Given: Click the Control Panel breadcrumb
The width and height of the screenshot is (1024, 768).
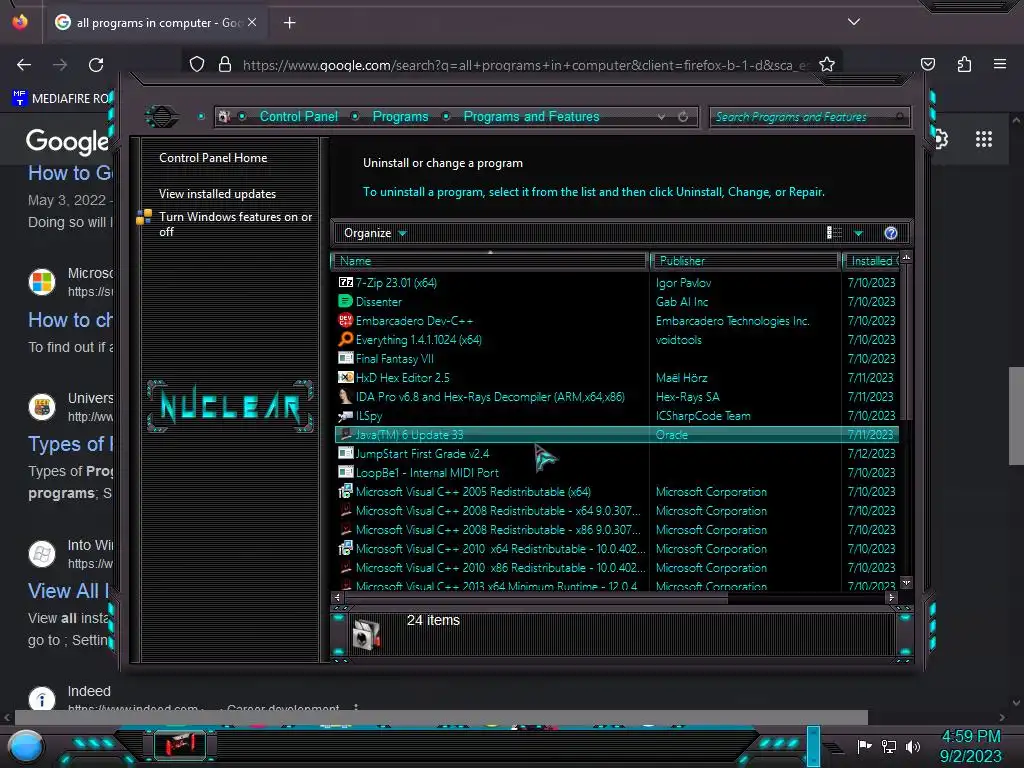Looking at the screenshot, I should point(298,116).
